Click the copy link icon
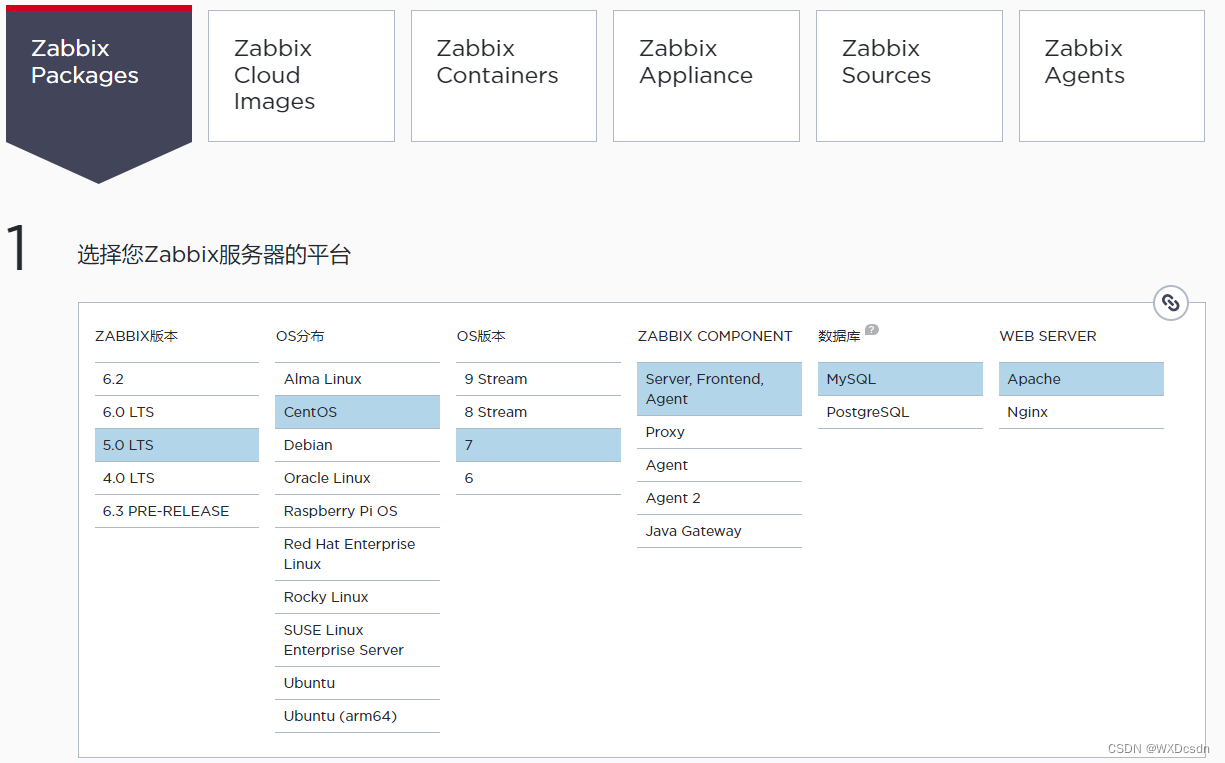 coord(1171,302)
